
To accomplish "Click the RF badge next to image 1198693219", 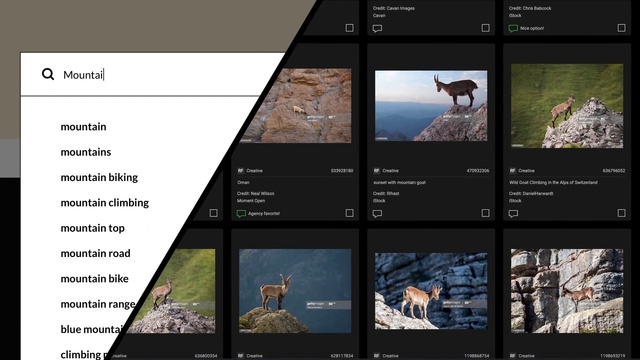I will click(x=512, y=356).
